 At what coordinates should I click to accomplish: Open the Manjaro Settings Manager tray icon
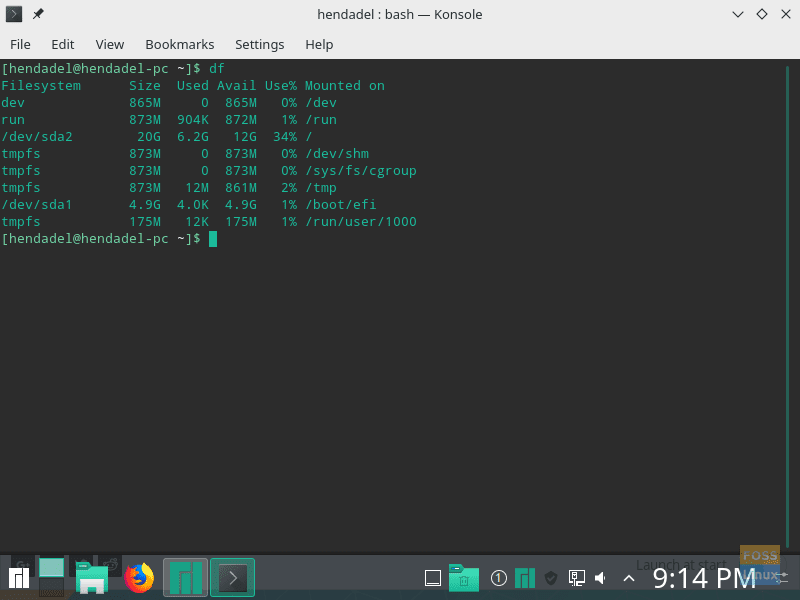point(525,578)
